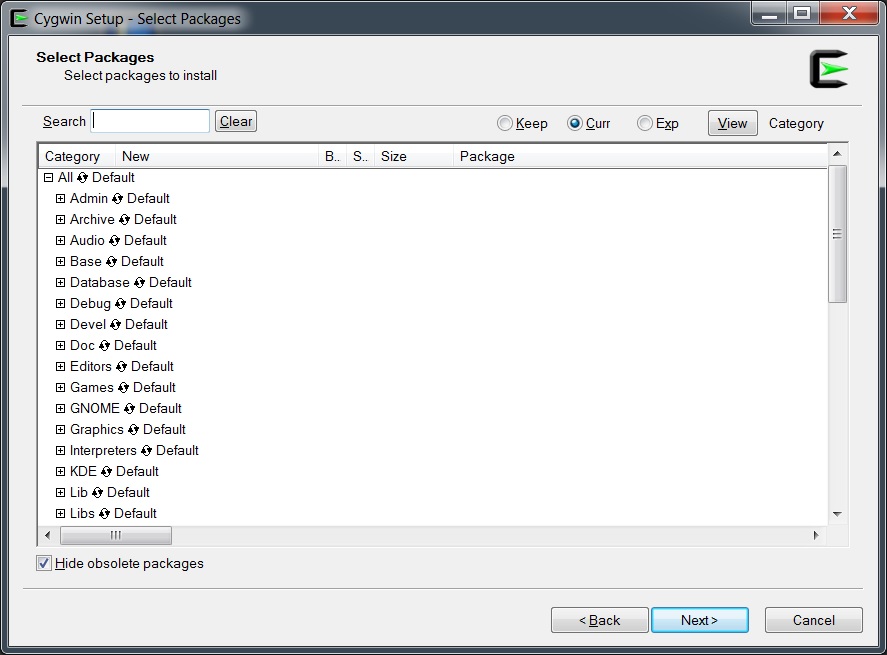Click the Size column header
887x655 pixels.
coord(414,156)
